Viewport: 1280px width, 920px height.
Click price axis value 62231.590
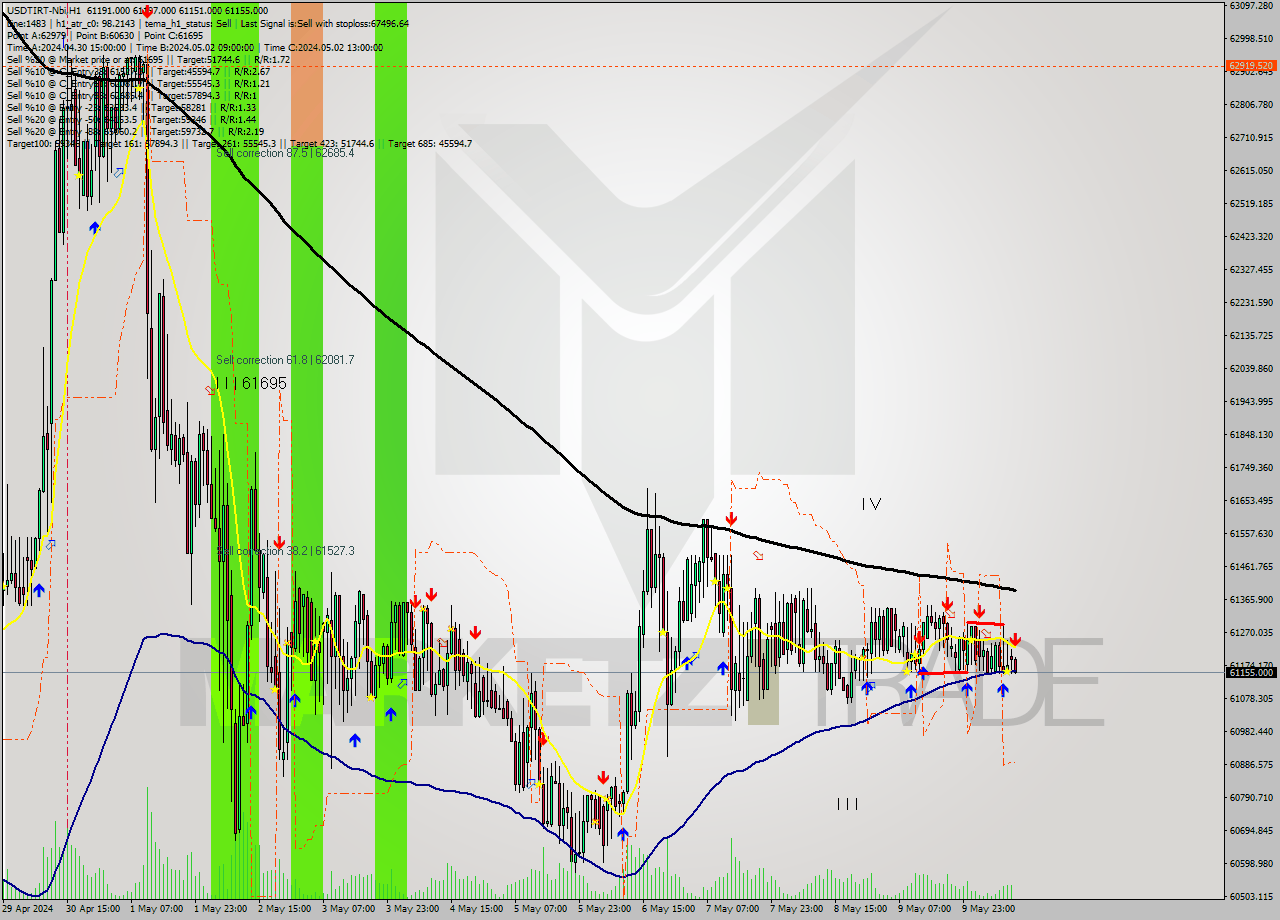click(x=1251, y=302)
